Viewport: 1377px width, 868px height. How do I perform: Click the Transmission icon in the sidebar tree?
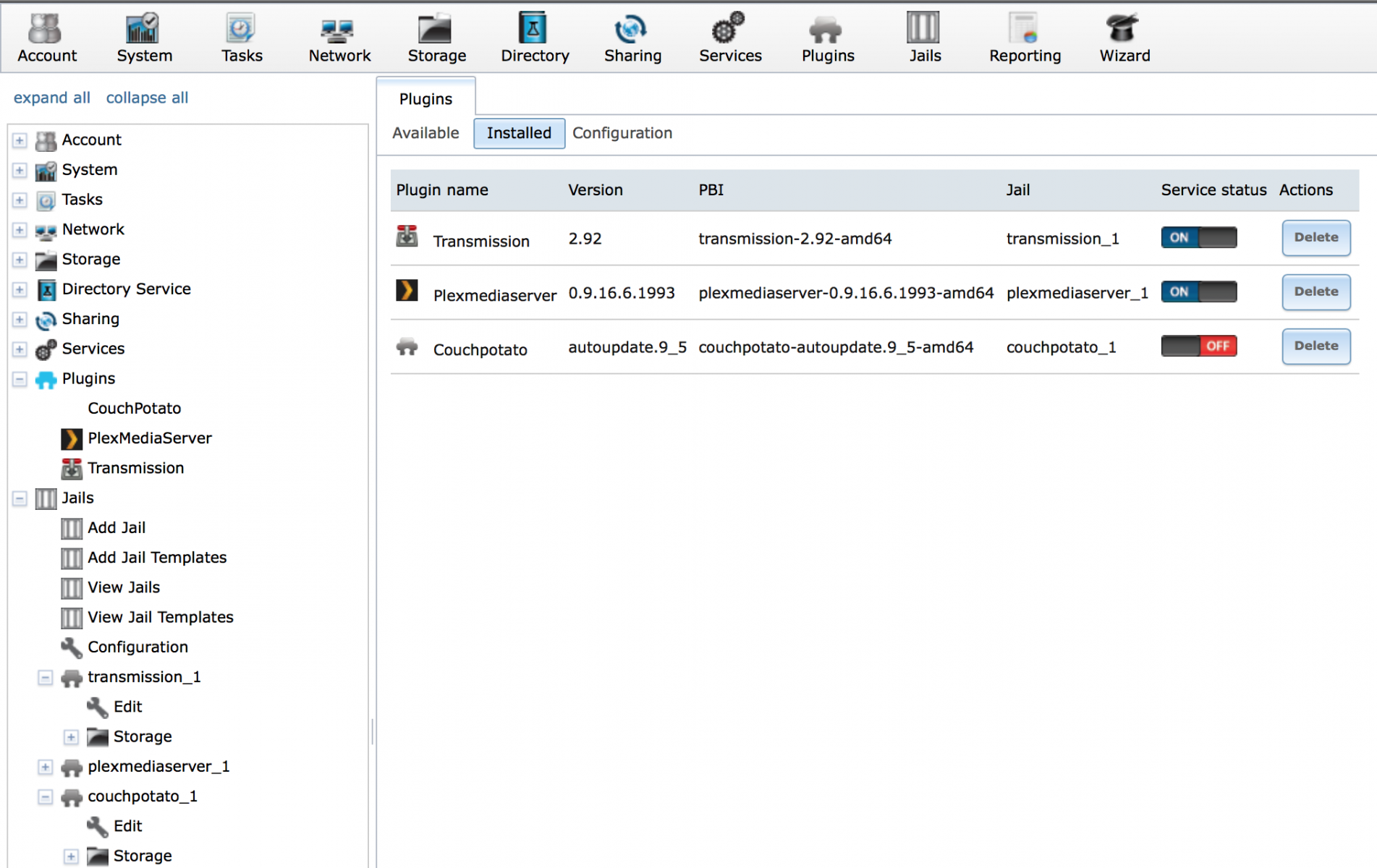click(x=71, y=469)
